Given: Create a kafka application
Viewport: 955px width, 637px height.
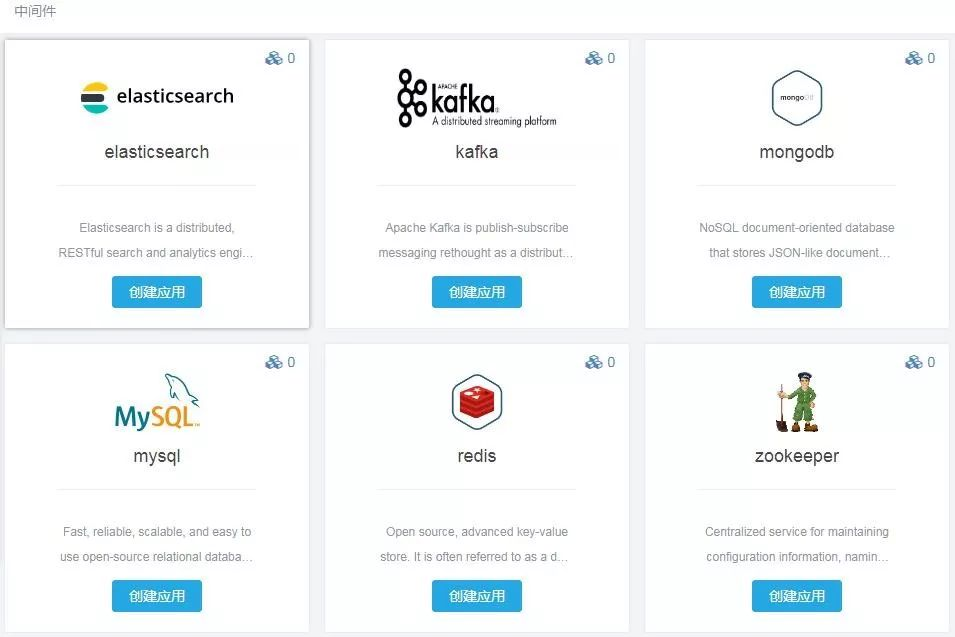Looking at the screenshot, I should (477, 292).
